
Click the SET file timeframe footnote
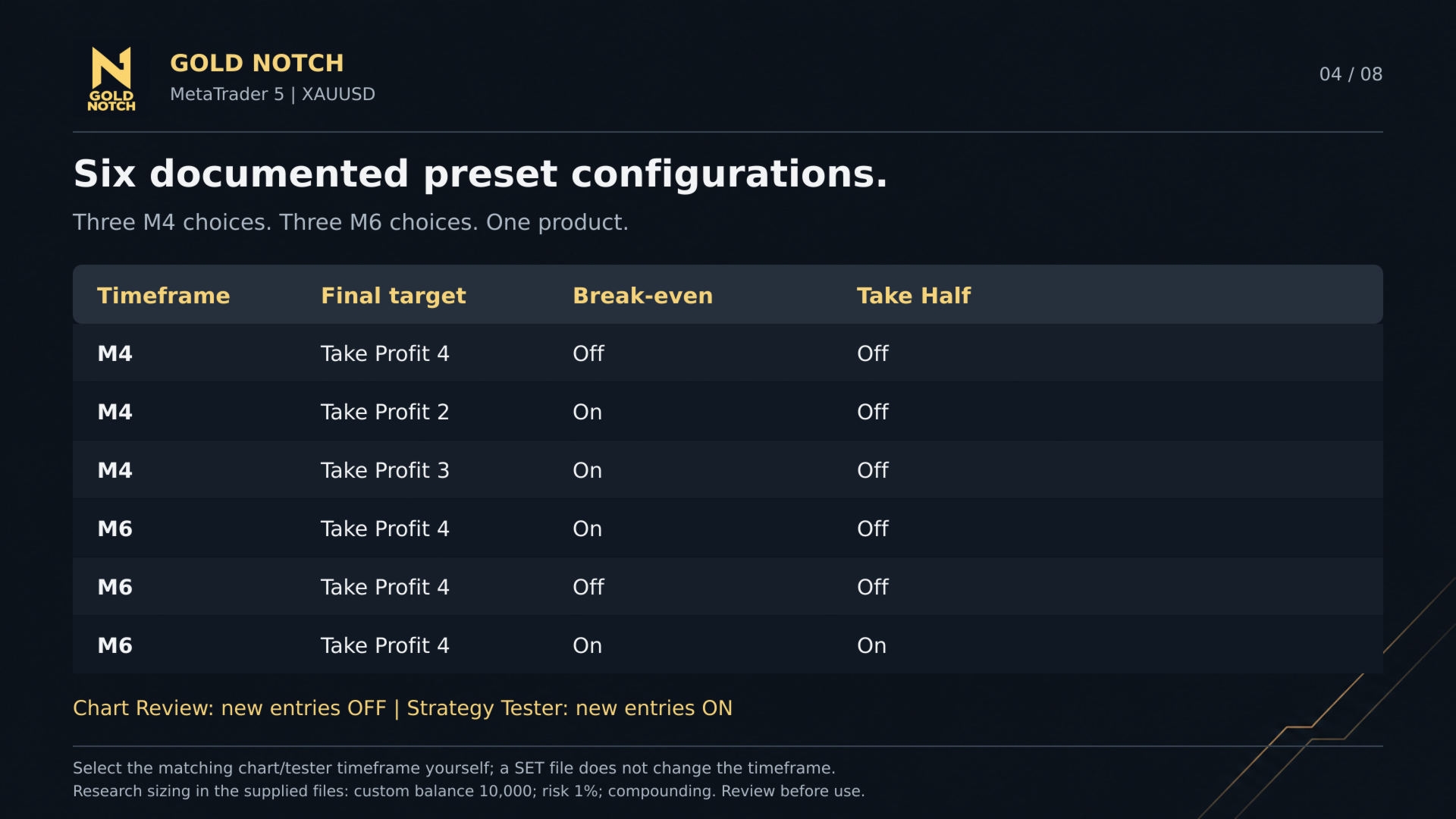[453, 768]
